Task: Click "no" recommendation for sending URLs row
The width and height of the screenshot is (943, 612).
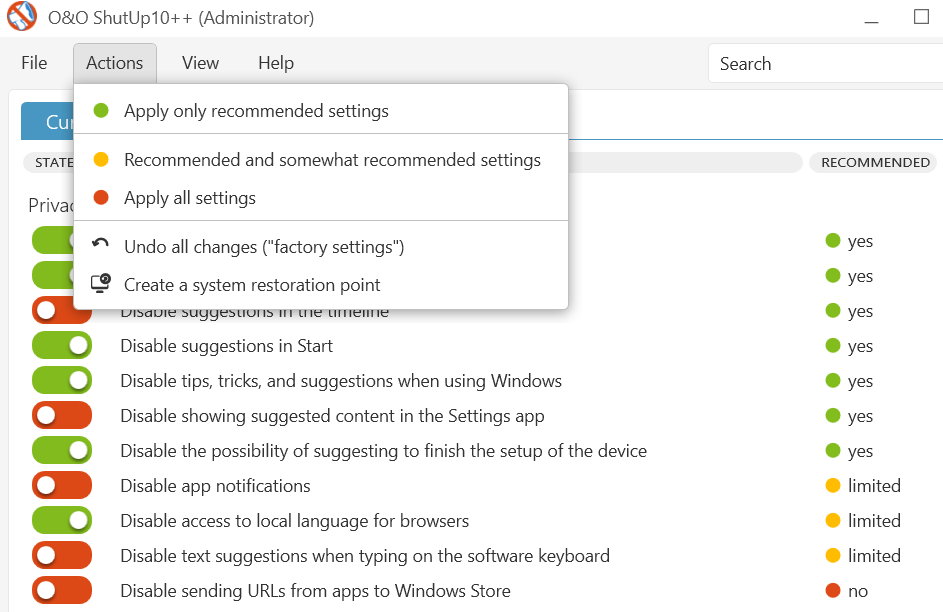Action: pos(847,591)
